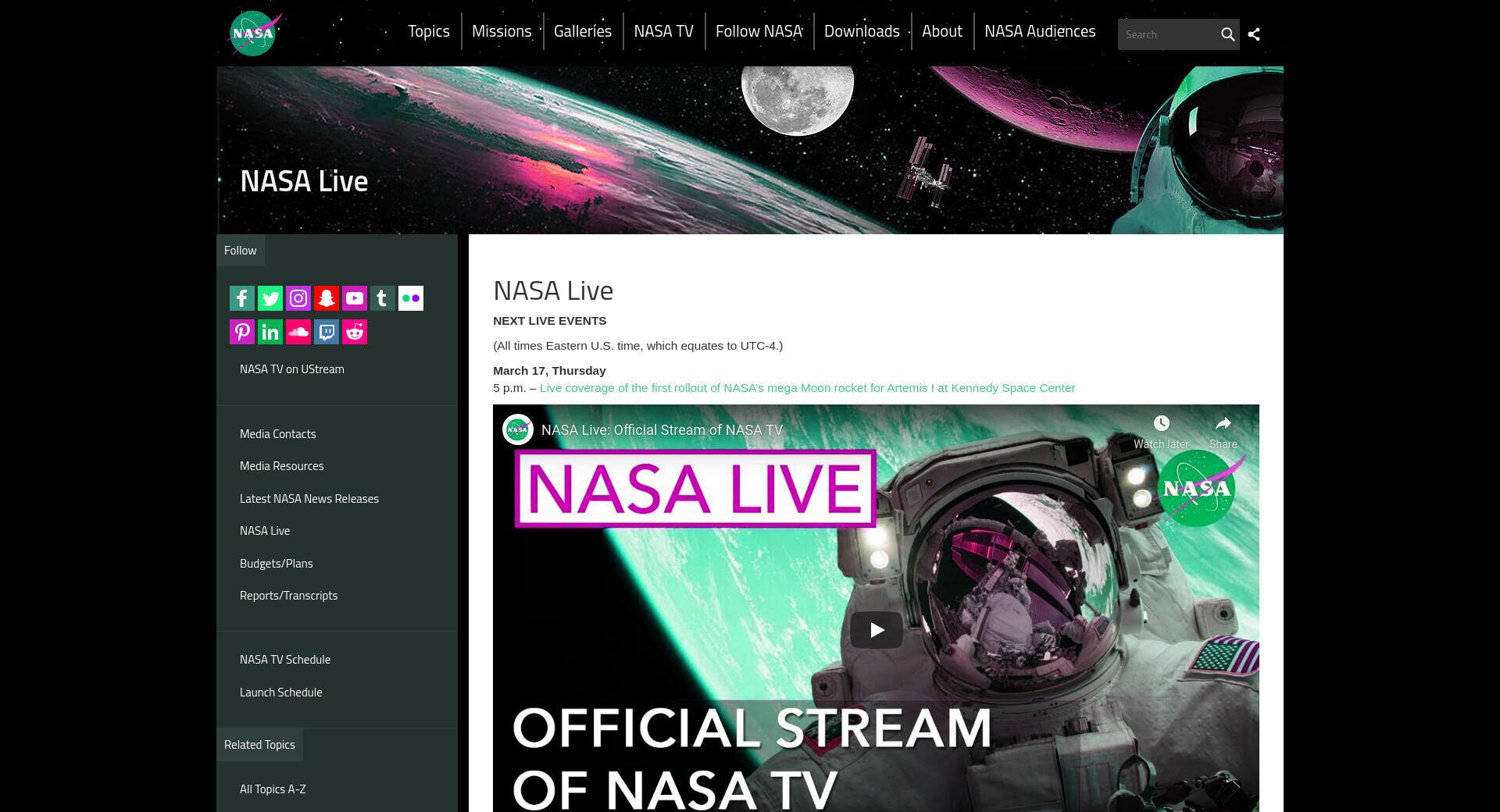The width and height of the screenshot is (1500, 812).
Task: Open NASA's Twitch icon
Action: (327, 332)
